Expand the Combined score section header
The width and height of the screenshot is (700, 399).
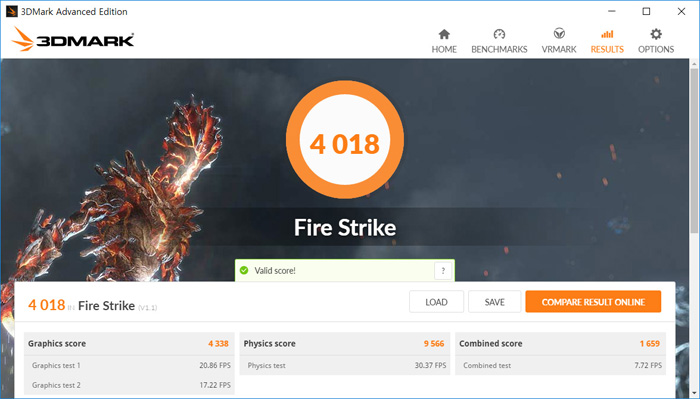tap(560, 344)
